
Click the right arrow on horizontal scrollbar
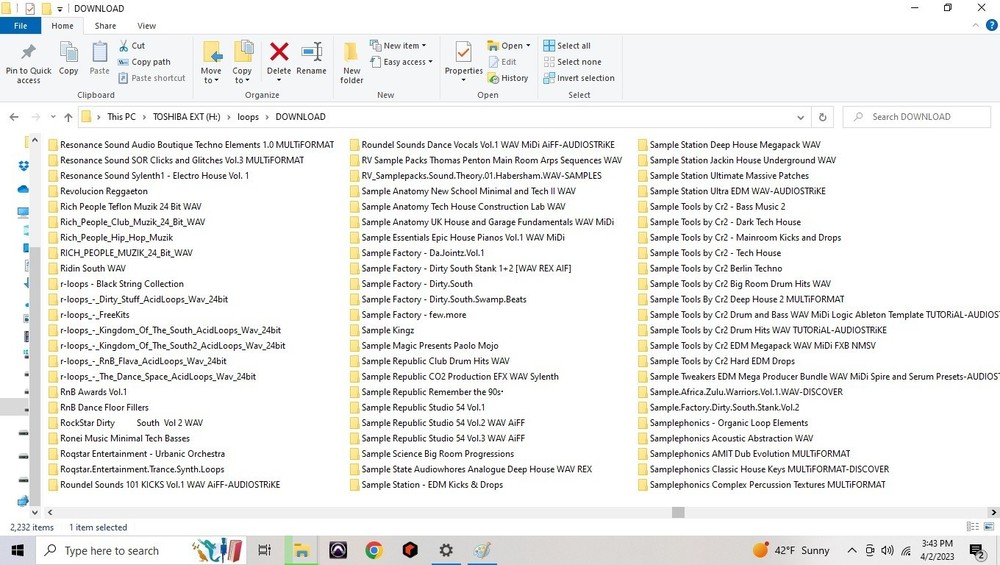click(993, 512)
